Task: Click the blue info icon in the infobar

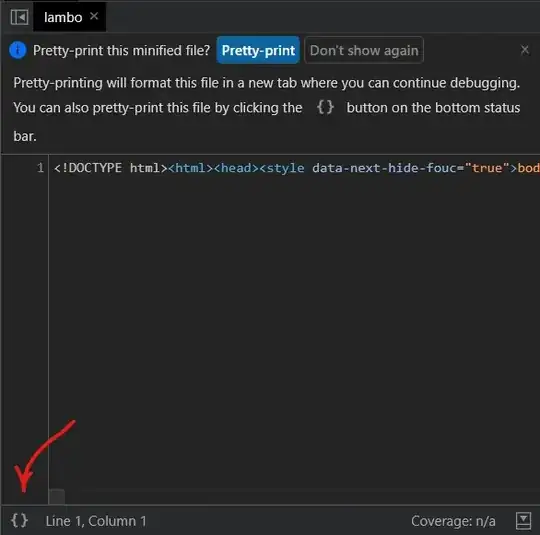Action: 18,50
